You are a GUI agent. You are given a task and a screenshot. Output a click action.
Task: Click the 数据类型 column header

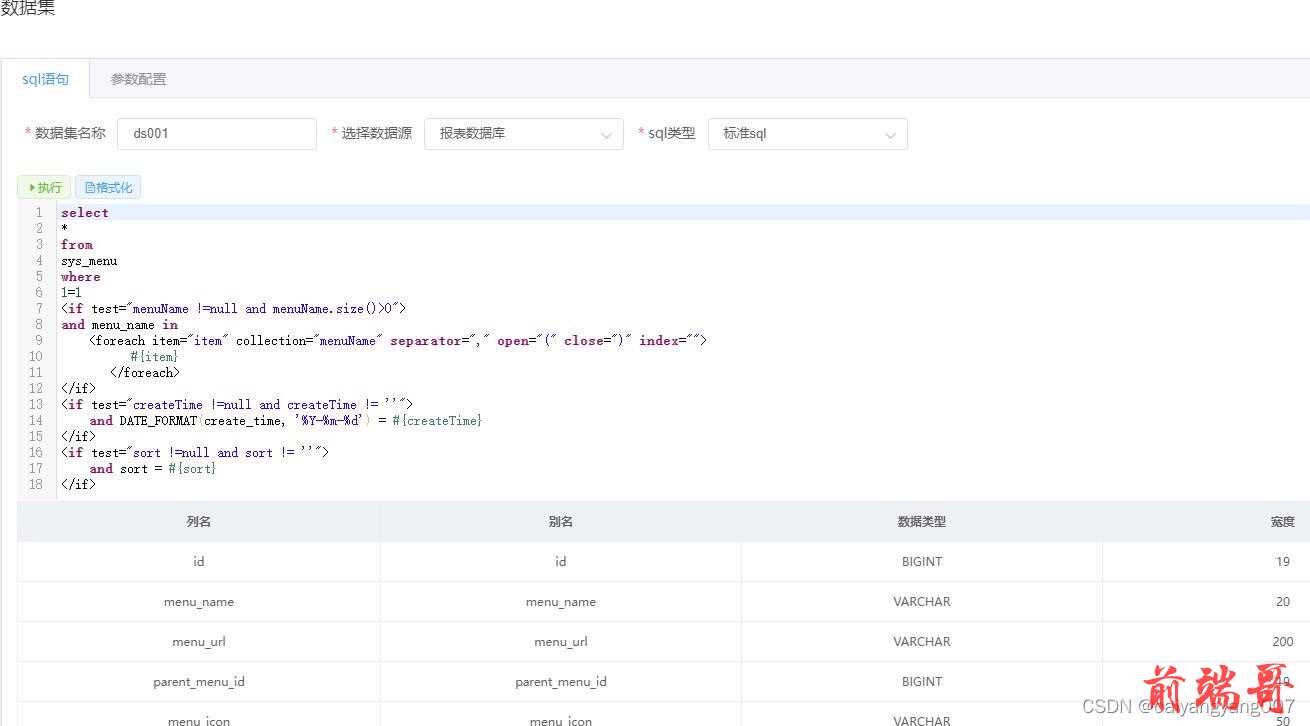pyautogui.click(x=921, y=522)
